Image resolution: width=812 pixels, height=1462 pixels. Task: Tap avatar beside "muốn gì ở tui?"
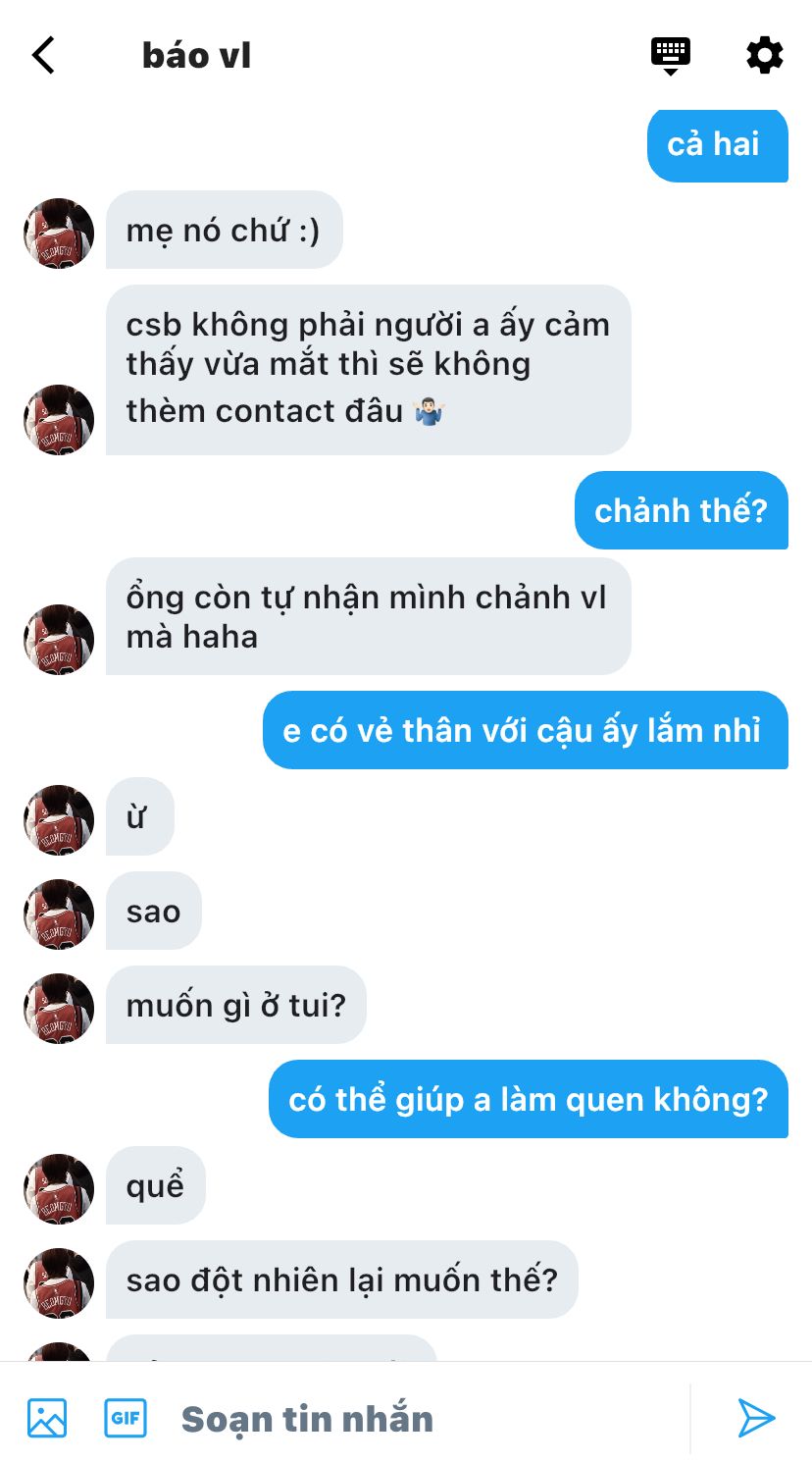click(x=59, y=1009)
